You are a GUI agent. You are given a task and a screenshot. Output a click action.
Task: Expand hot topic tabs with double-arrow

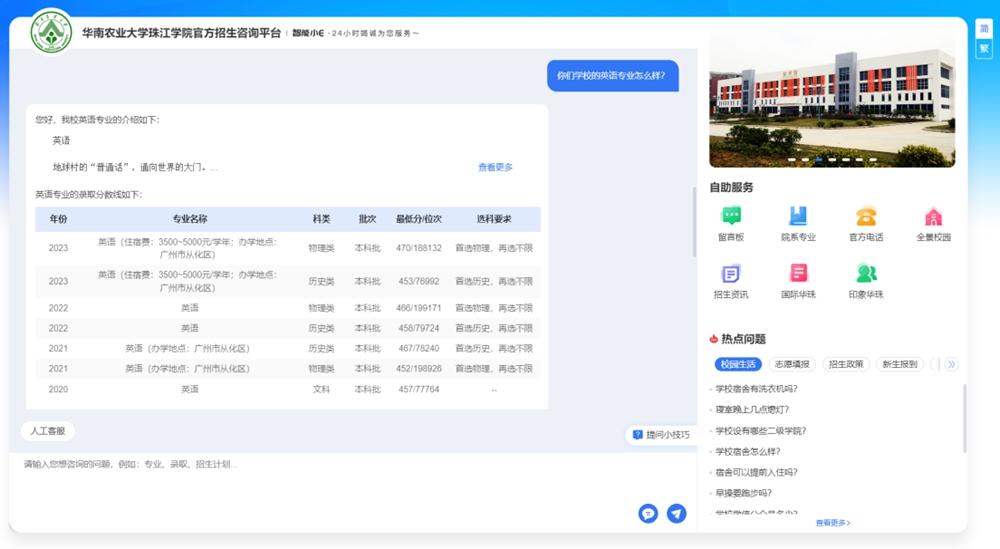pyautogui.click(x=951, y=365)
